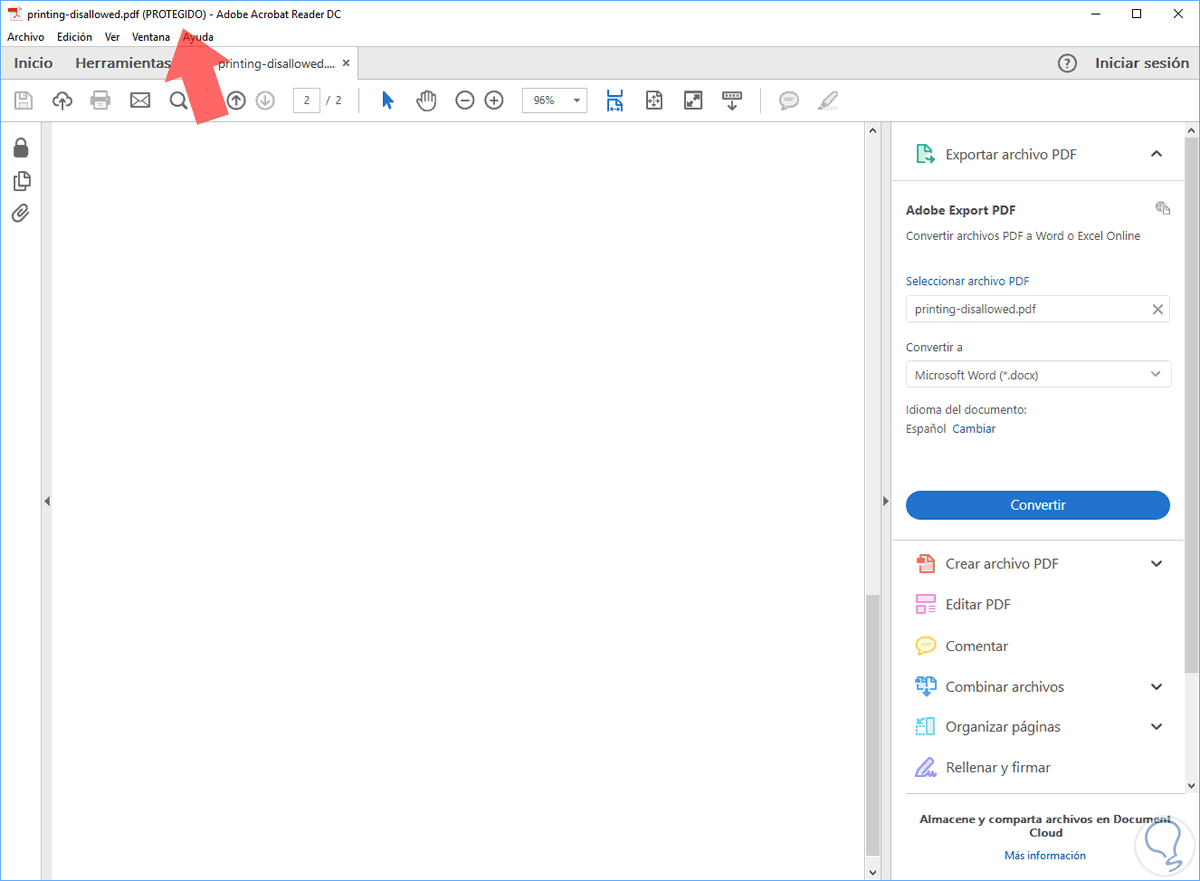The height and width of the screenshot is (881, 1200).
Task: Click the blue Convertir button
Action: tap(1038, 505)
